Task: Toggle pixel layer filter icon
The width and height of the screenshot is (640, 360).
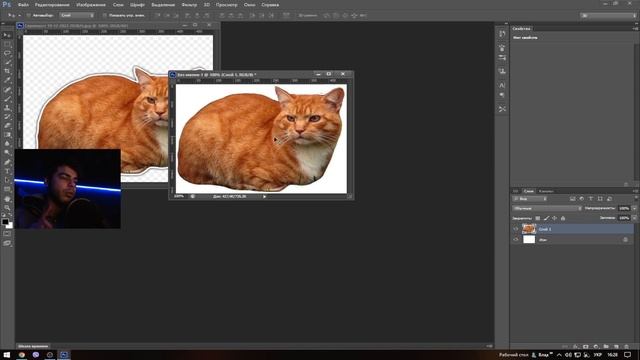Action: (573, 199)
